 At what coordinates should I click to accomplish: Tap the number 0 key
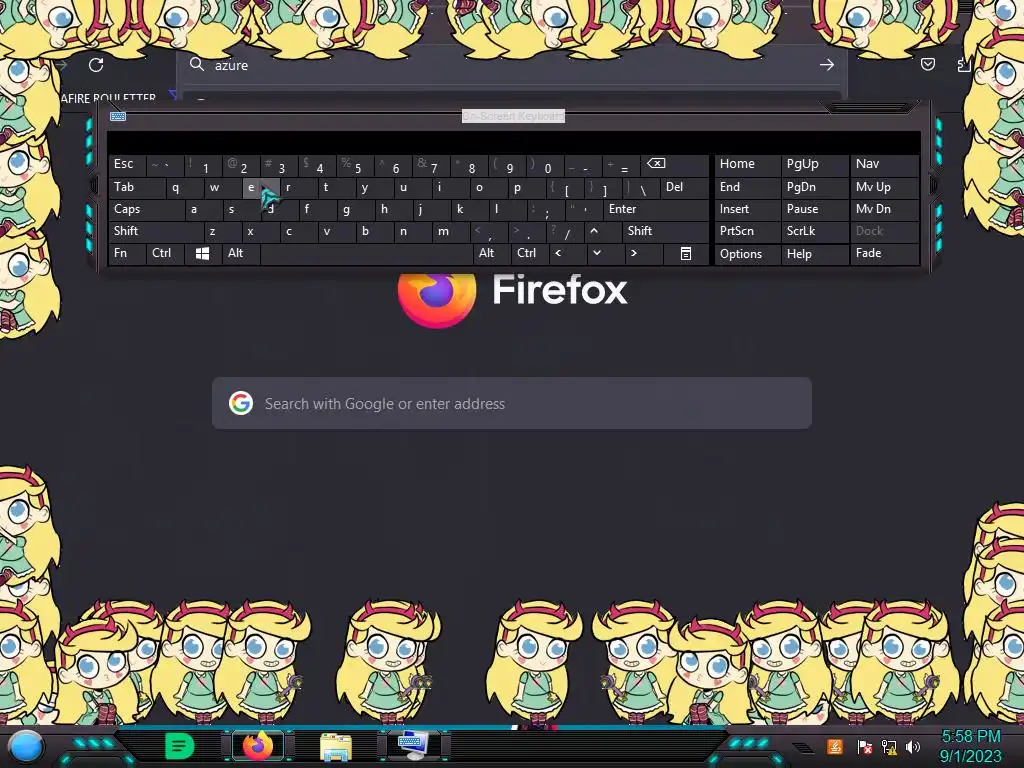[543, 166]
